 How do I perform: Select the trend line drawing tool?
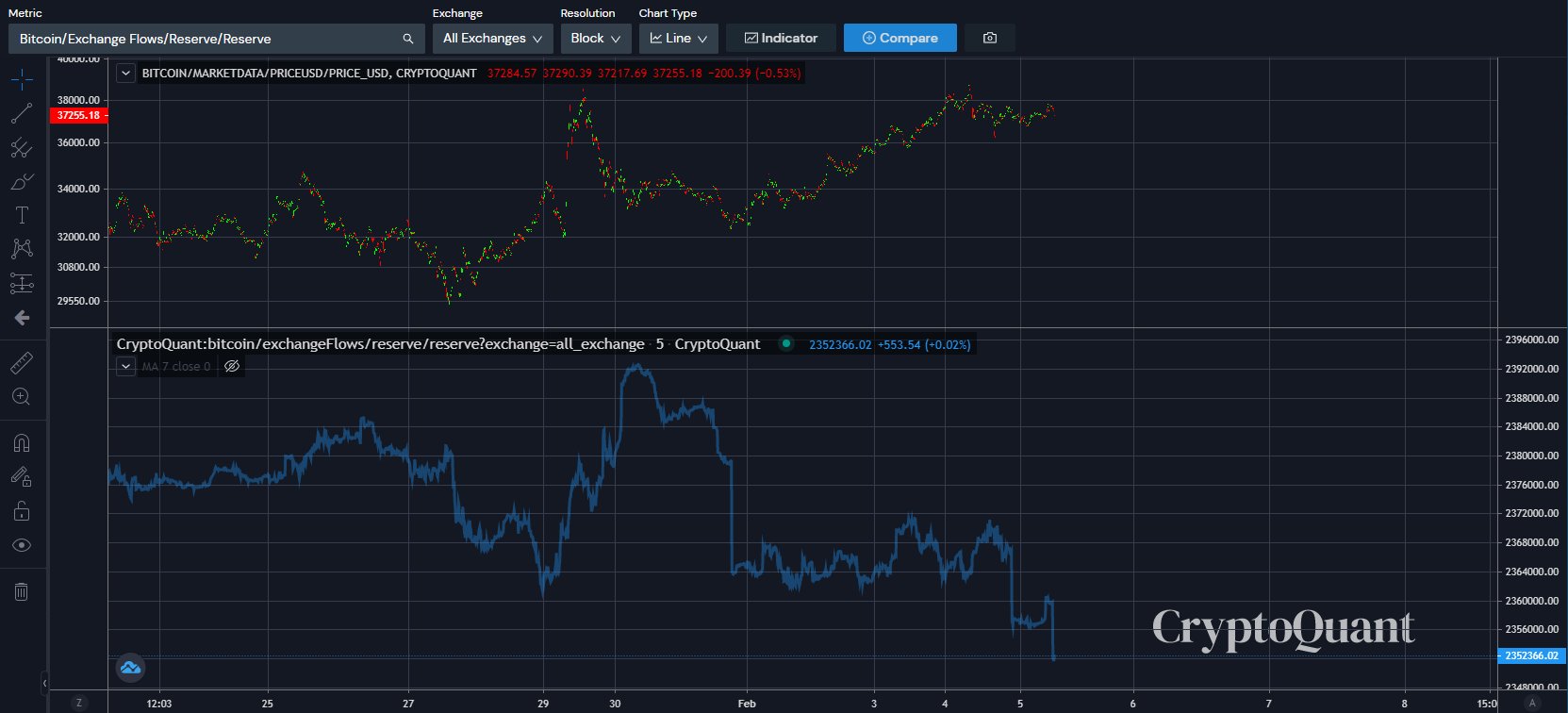click(22, 113)
